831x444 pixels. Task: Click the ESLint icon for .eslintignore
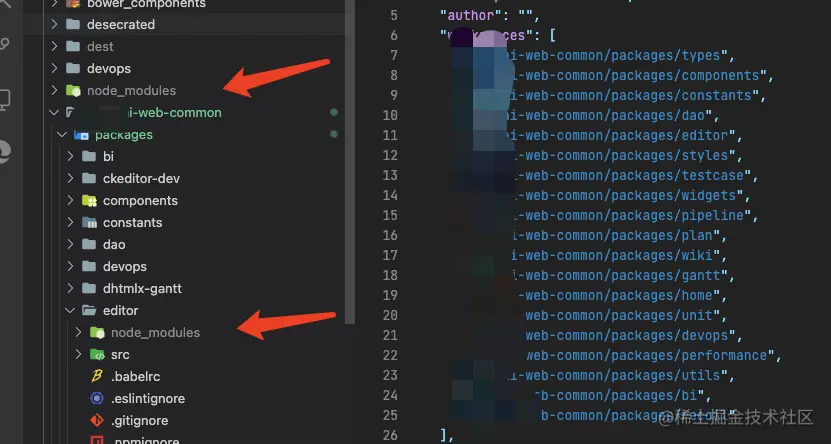97,398
